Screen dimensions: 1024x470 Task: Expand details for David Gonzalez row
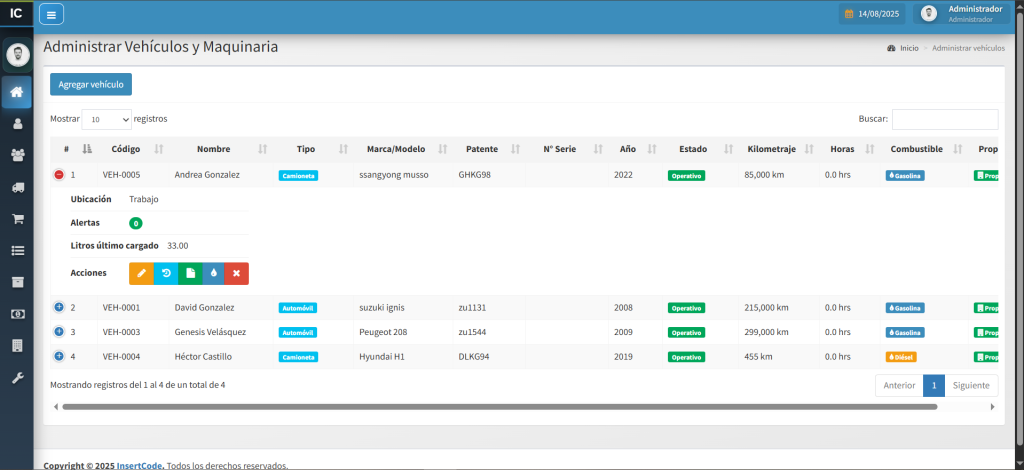click(58, 307)
